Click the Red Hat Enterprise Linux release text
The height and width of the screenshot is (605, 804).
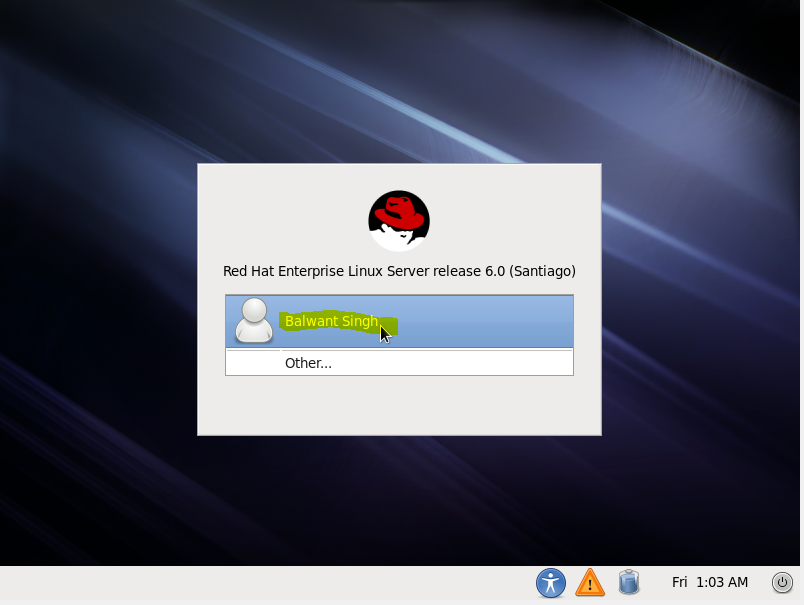pos(399,271)
